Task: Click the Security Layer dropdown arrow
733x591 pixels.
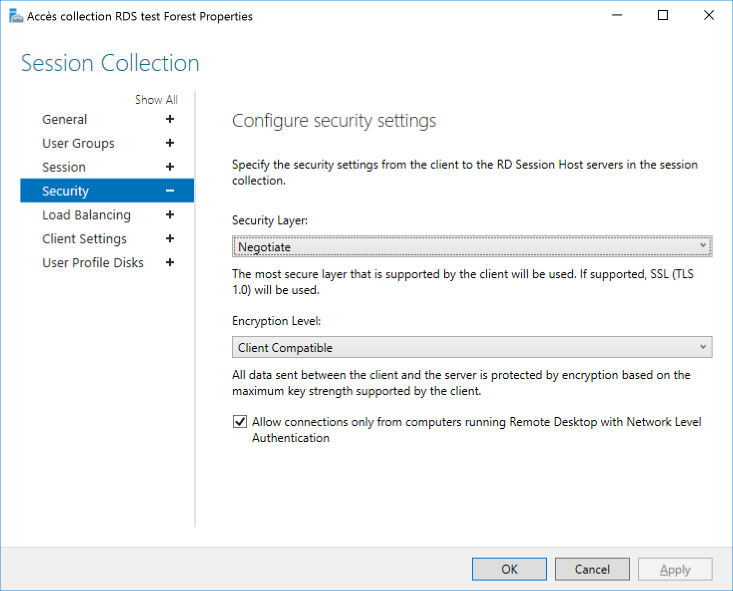Action: pos(703,245)
